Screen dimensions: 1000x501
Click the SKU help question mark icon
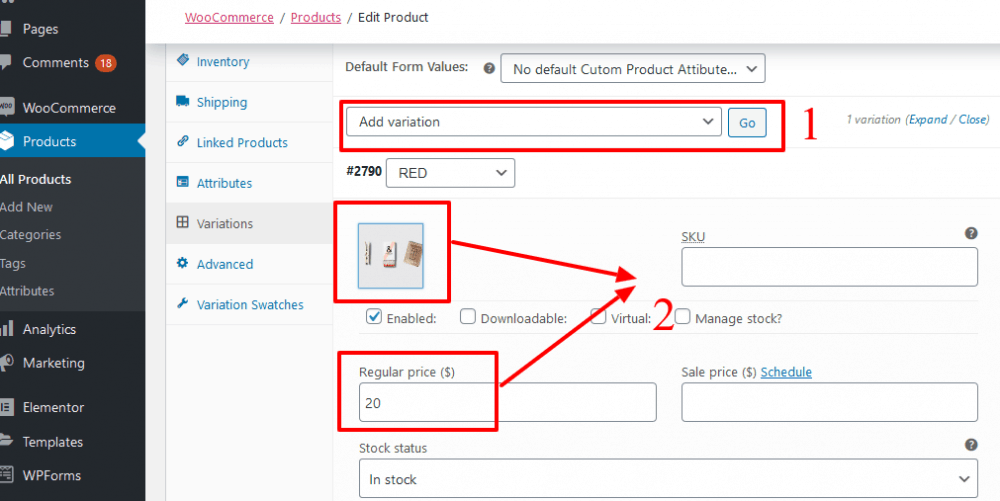click(x=971, y=233)
